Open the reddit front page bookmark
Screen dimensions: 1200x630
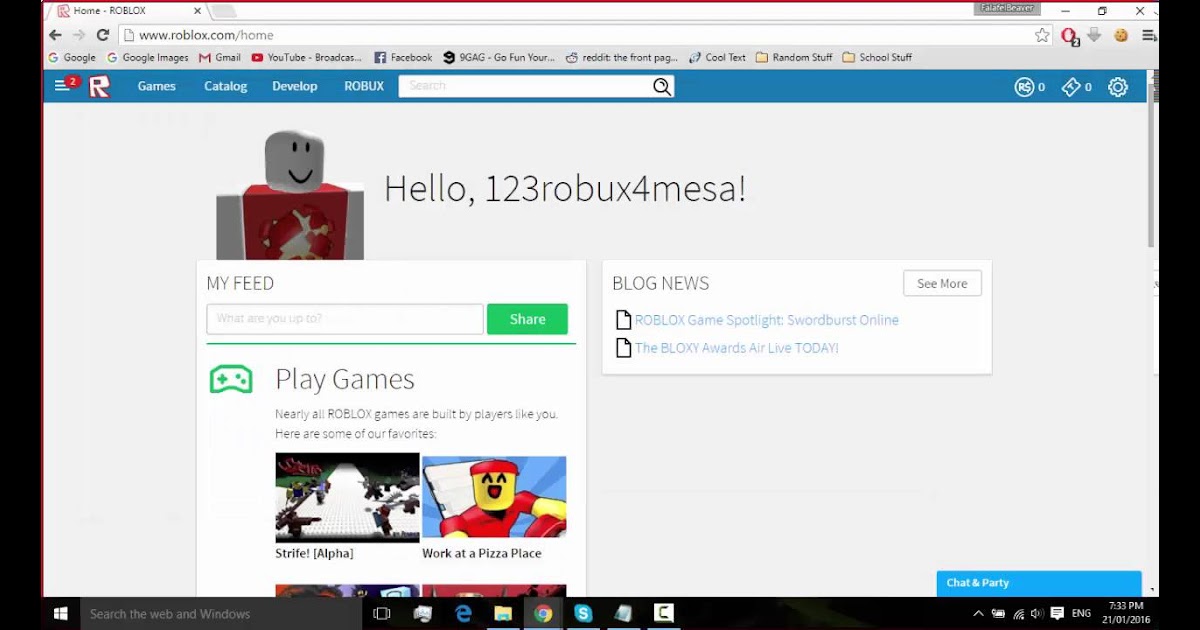622,58
